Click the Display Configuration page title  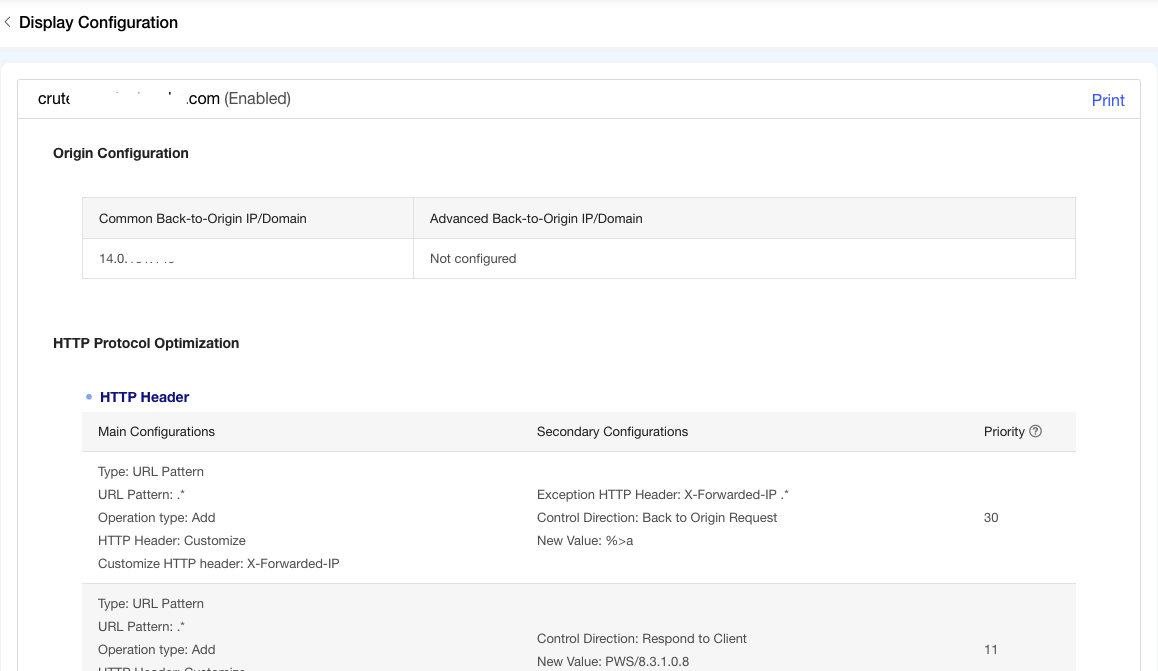coord(98,22)
